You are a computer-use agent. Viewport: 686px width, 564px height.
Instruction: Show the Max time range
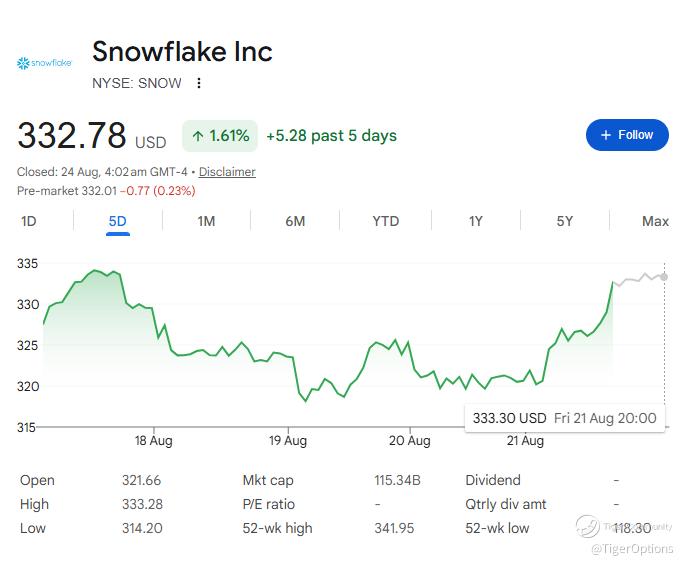[x=655, y=221]
